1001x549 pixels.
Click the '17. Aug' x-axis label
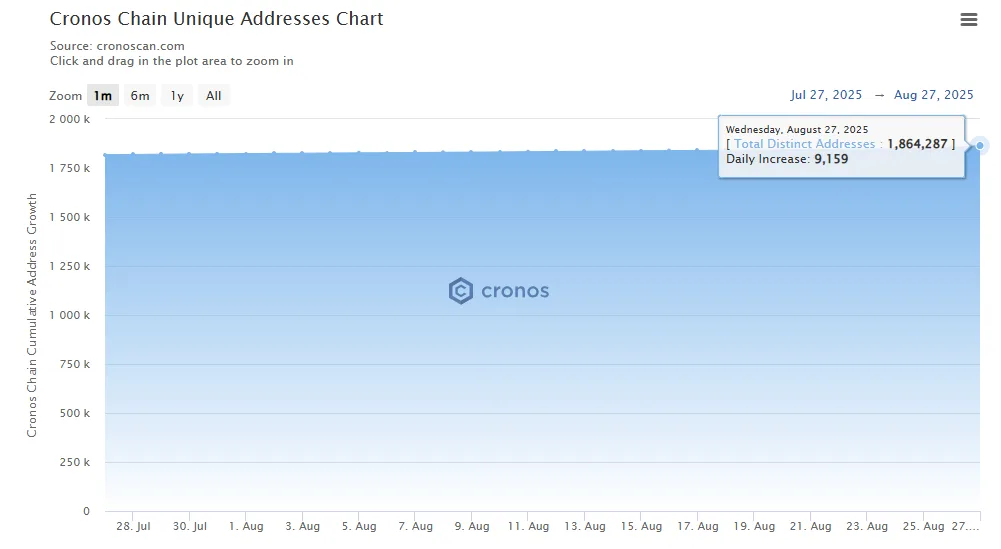point(698,526)
